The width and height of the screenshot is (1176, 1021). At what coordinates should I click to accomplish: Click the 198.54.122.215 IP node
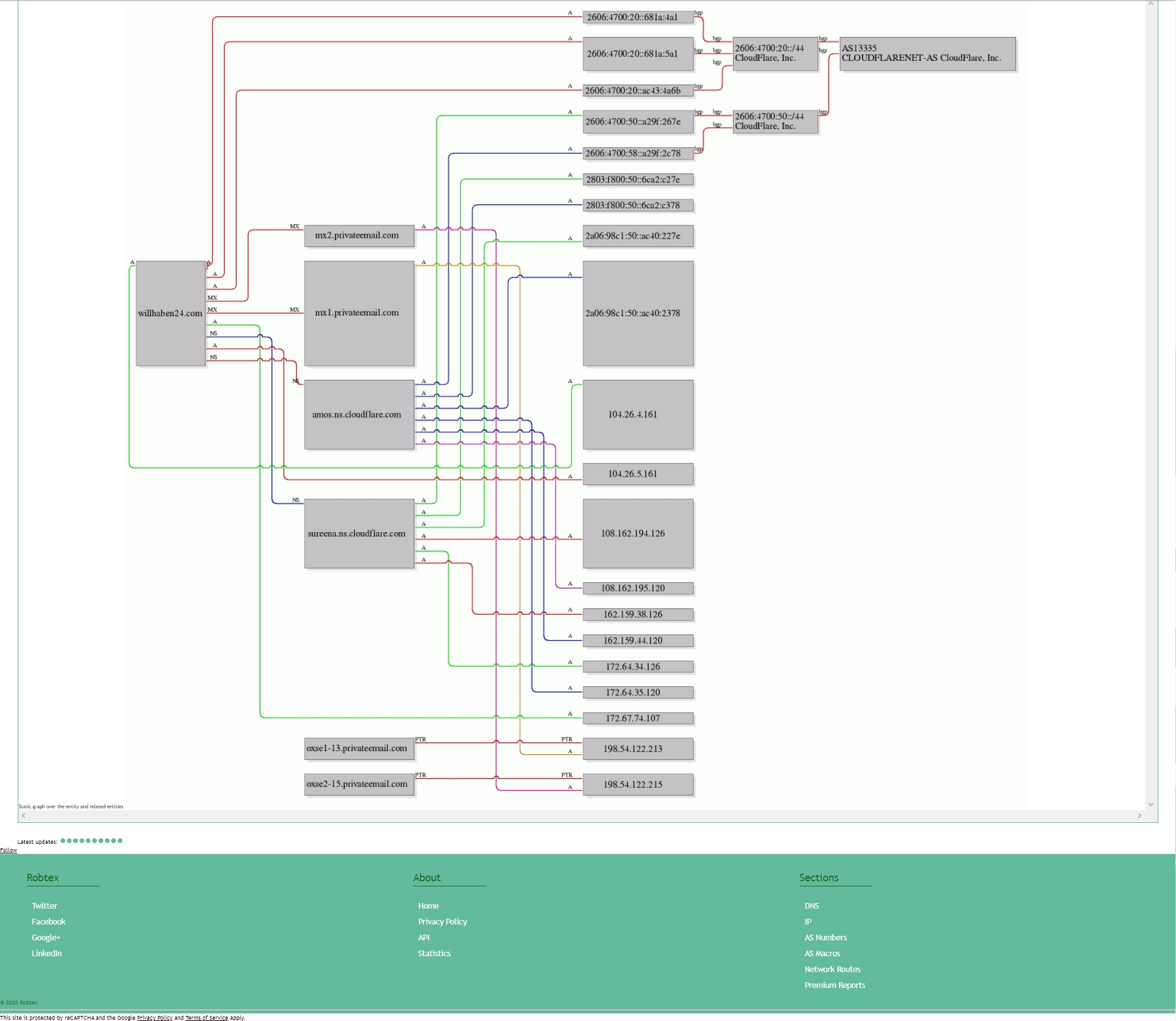tap(637, 784)
